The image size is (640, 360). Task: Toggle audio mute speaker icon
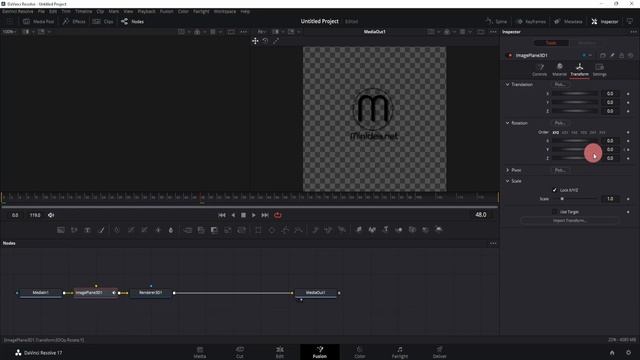click(51, 215)
